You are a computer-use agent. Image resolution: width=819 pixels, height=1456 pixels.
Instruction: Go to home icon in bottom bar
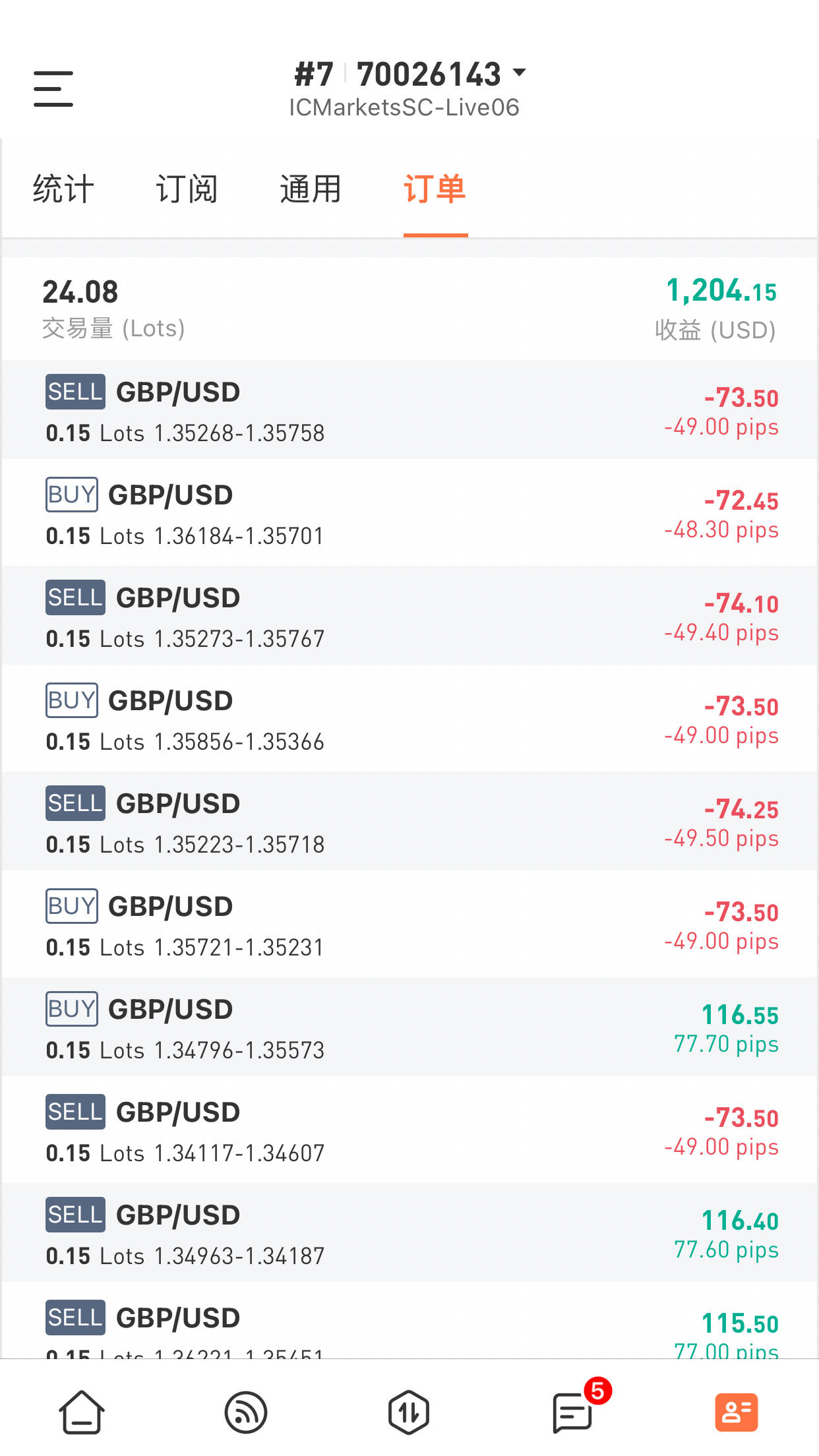click(82, 1412)
